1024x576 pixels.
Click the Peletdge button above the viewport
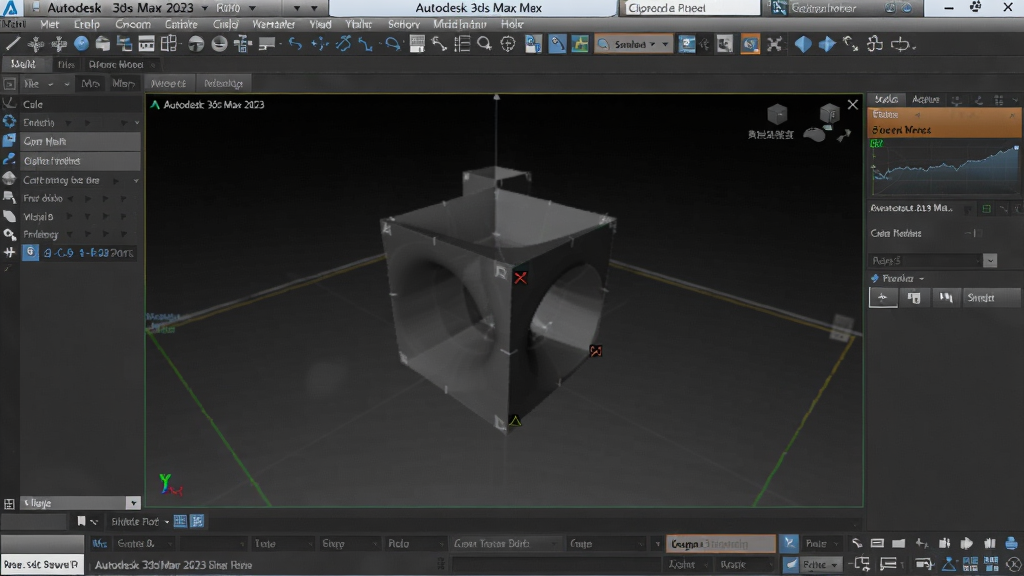[x=223, y=83]
